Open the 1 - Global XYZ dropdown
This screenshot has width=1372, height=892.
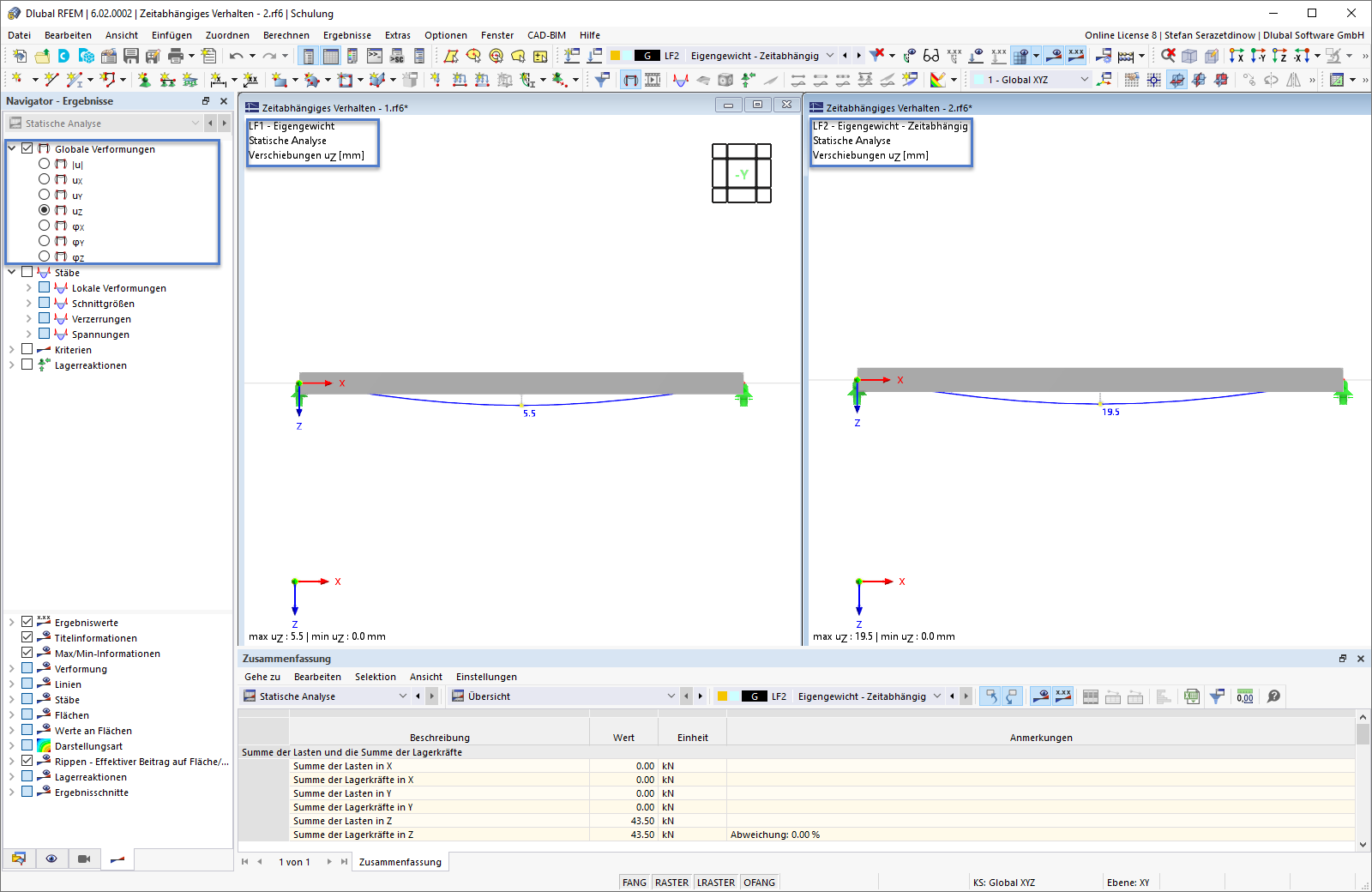coord(1084,78)
